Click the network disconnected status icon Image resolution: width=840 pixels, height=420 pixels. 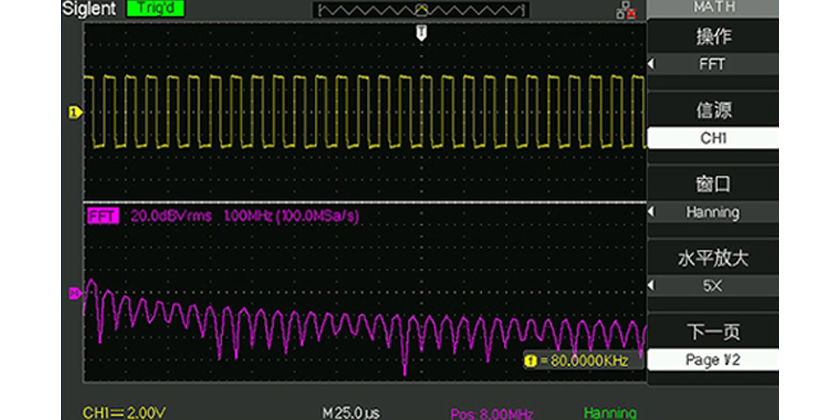click(x=625, y=10)
